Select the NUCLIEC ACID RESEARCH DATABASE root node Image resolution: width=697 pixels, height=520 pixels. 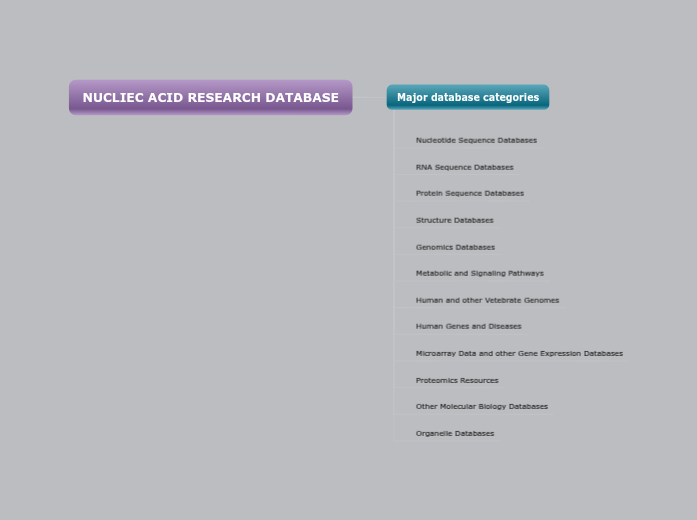click(210, 98)
